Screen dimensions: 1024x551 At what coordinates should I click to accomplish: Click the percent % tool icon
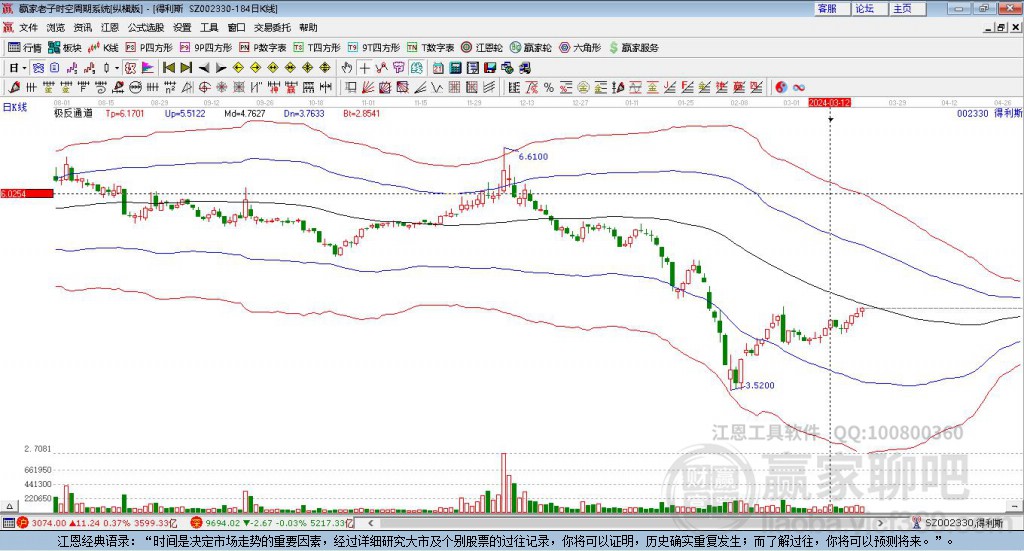(x=549, y=87)
